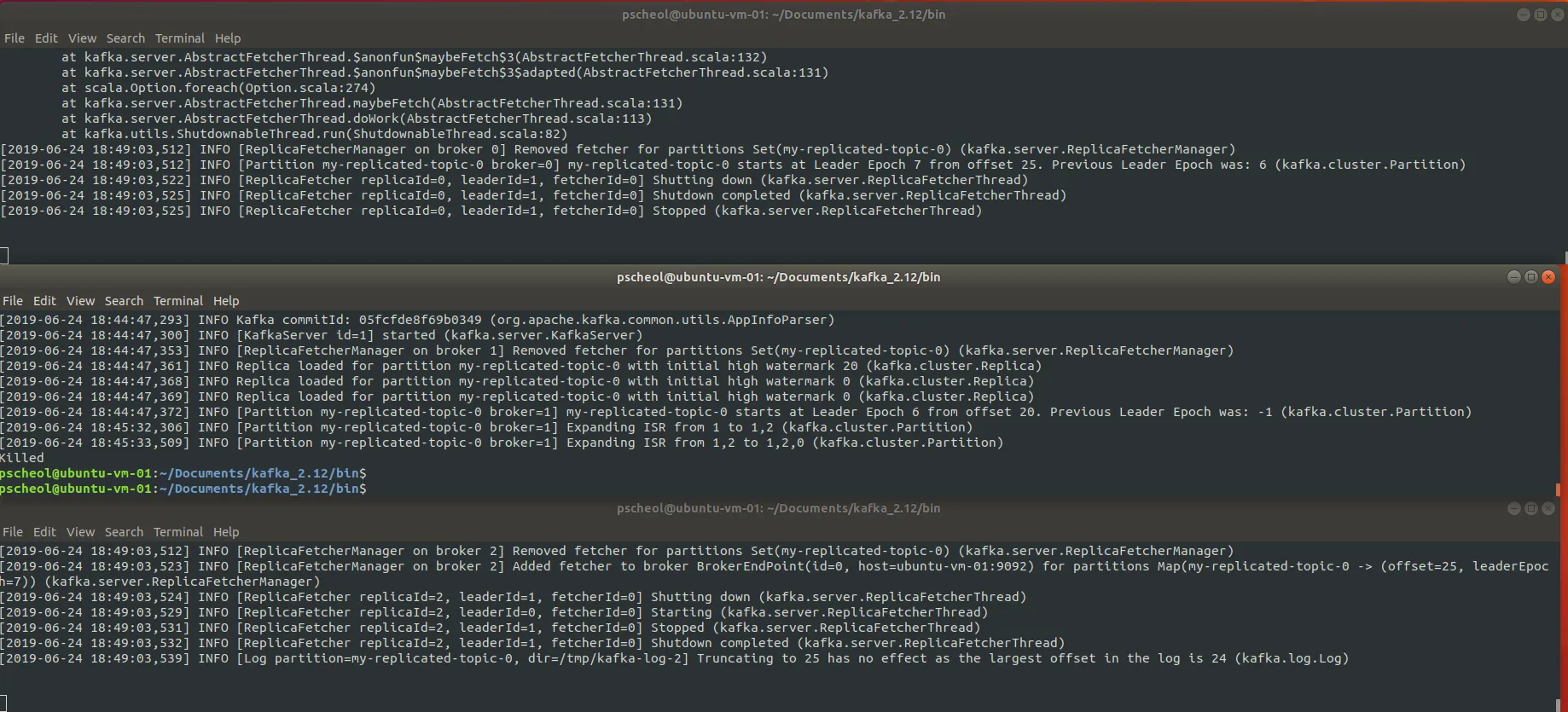Click the 'replicaId=0 ... Stopped' log line
This screenshot has height=712, width=1568.
(x=491, y=211)
